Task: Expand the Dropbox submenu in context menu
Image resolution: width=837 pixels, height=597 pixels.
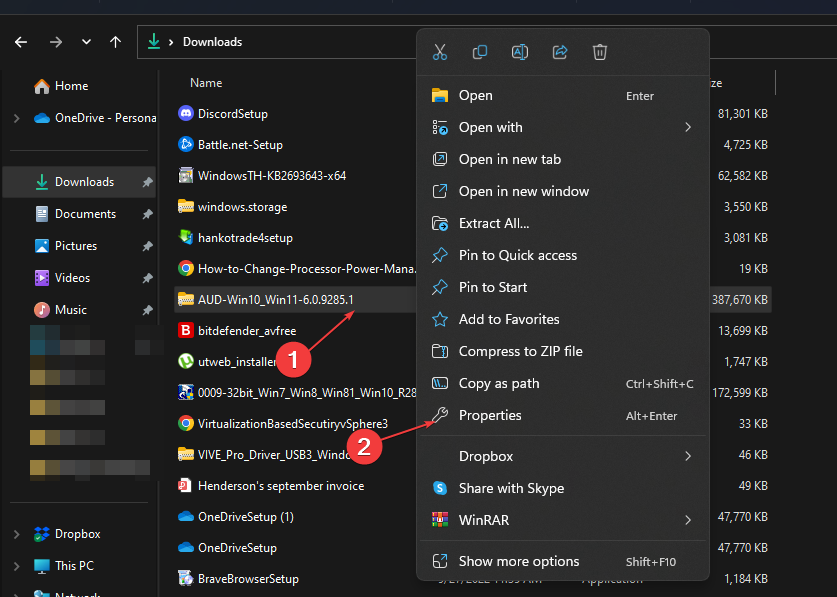Action: click(x=563, y=457)
